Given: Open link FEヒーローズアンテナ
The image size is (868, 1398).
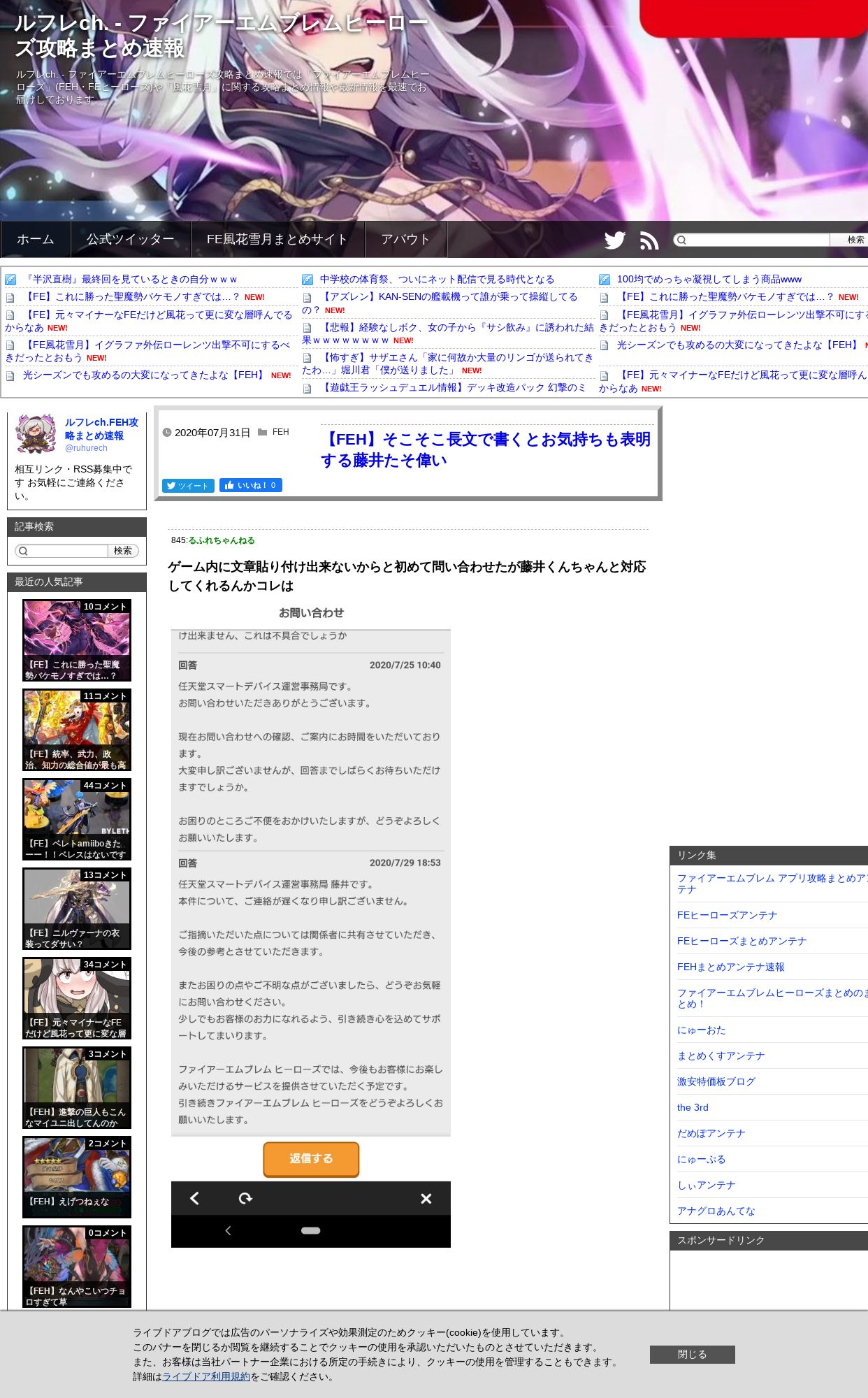Looking at the screenshot, I should (x=727, y=915).
